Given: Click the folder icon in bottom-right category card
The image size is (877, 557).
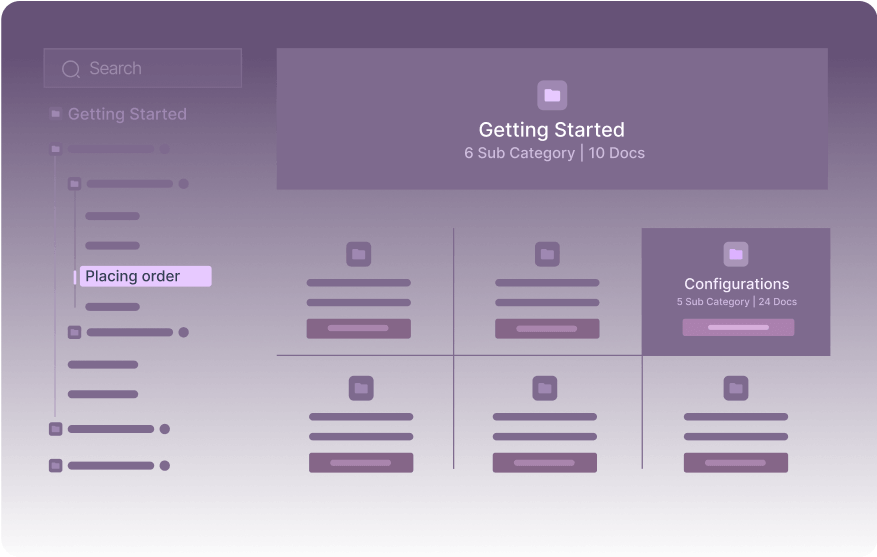Looking at the screenshot, I should tap(736, 388).
